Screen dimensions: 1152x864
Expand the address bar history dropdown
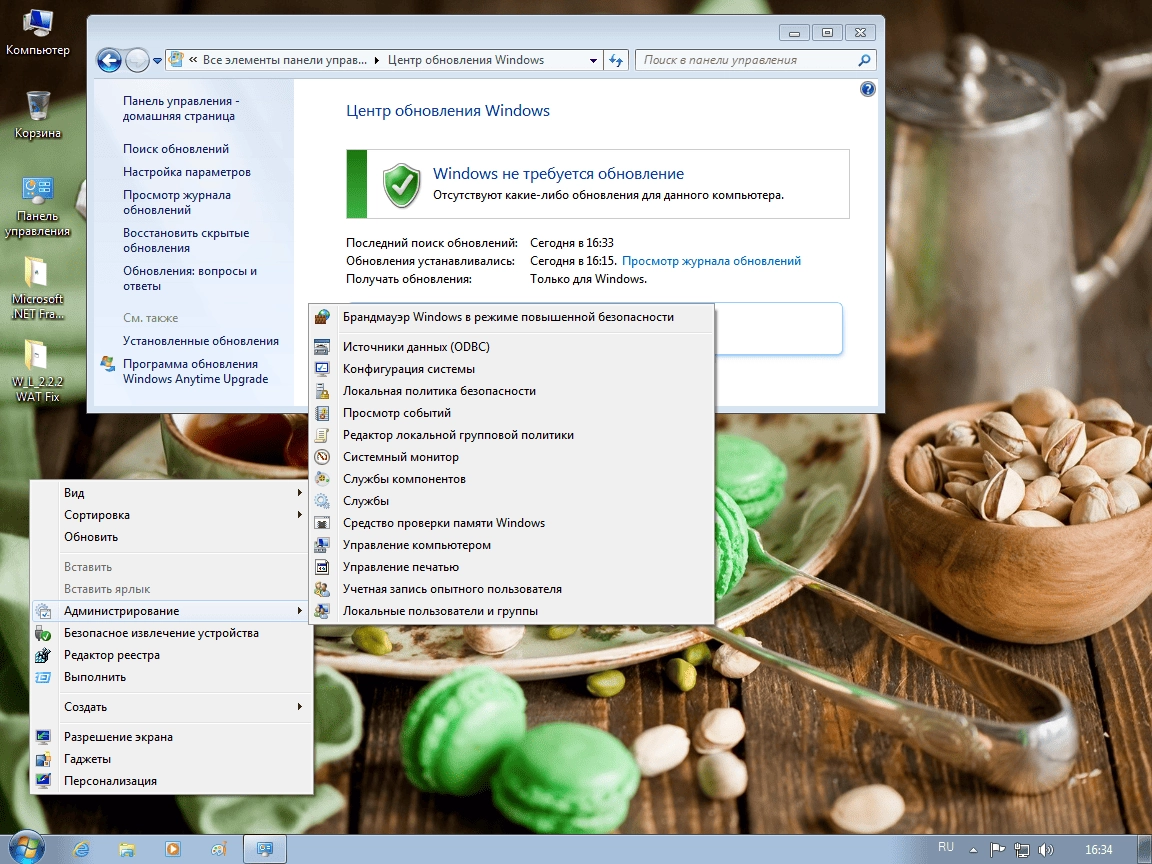[x=593, y=61]
